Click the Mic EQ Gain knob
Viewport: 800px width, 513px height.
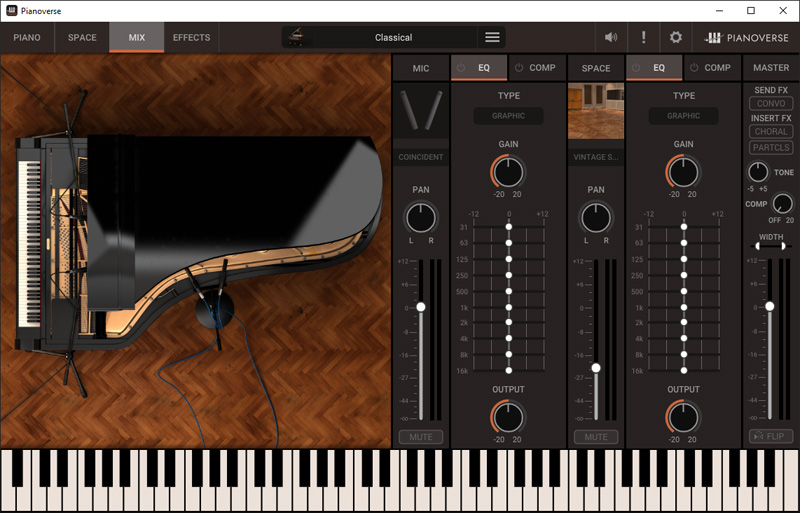coord(508,171)
